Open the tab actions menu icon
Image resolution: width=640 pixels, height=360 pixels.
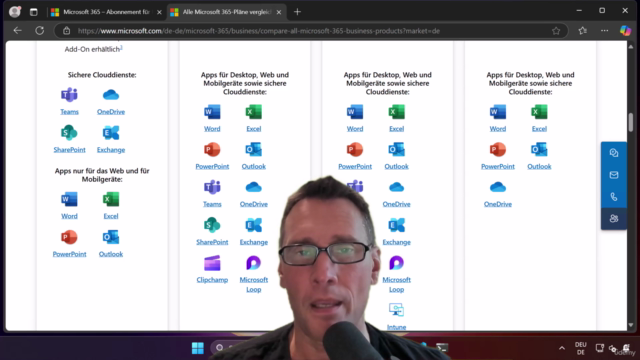(x=33, y=12)
